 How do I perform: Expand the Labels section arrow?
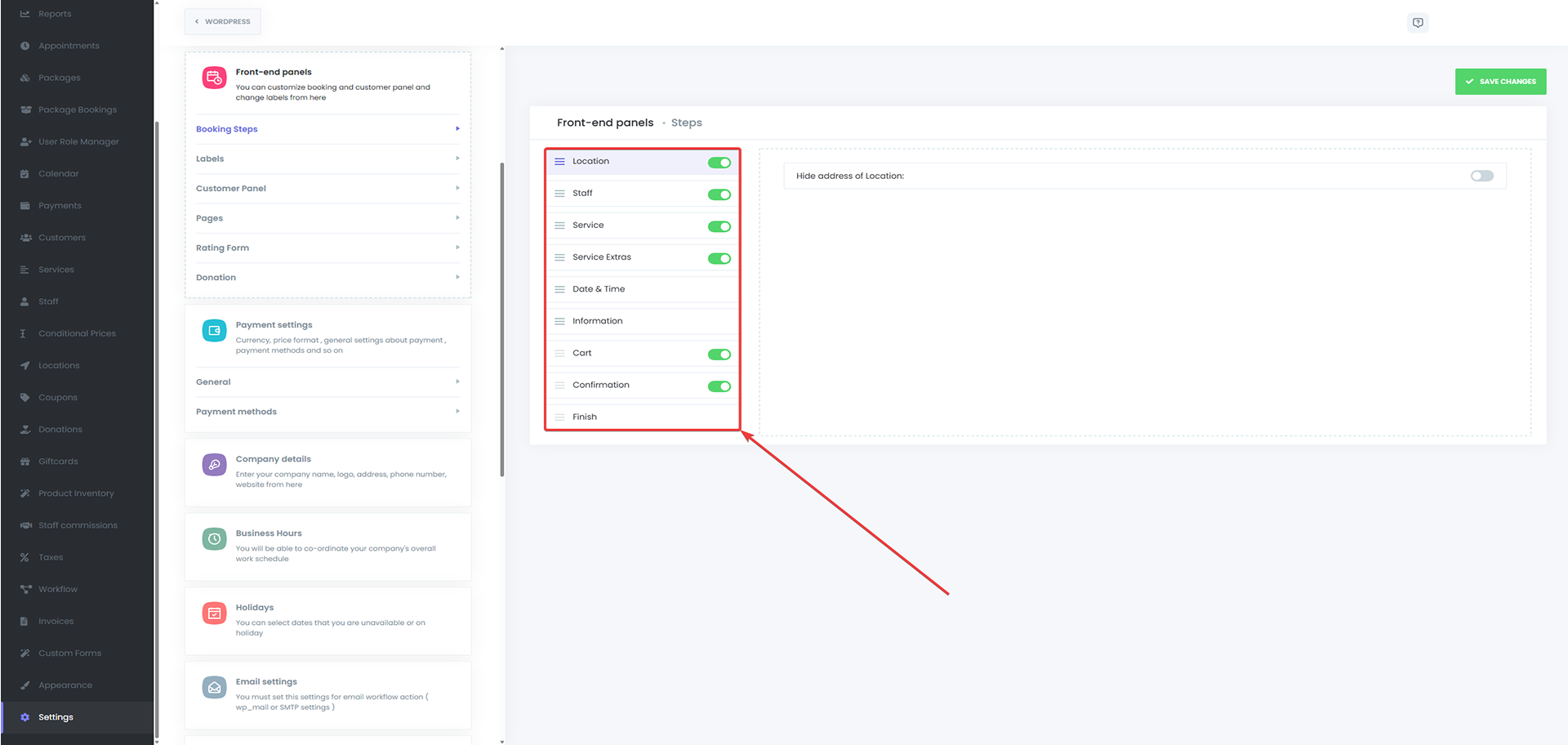(457, 158)
